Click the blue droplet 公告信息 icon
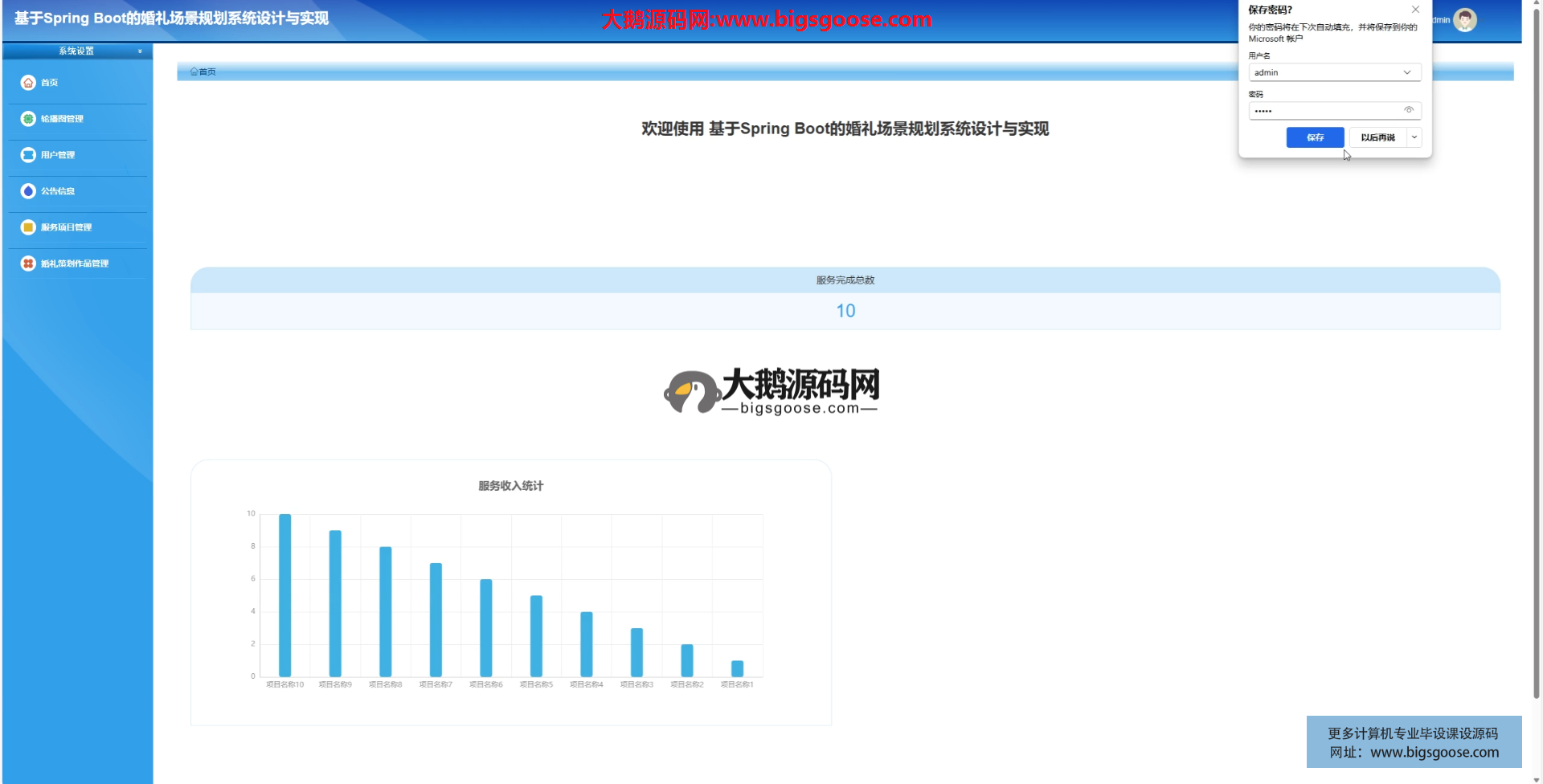The image size is (1543, 784). (28, 191)
